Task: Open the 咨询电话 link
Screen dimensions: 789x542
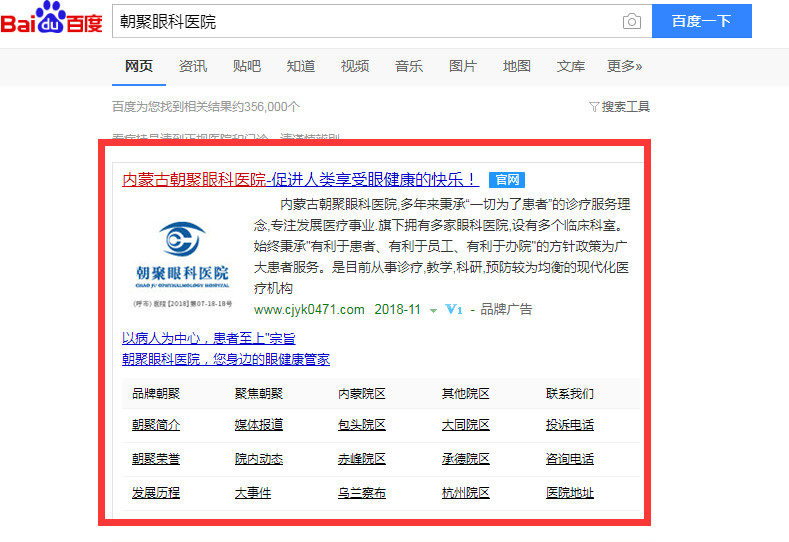Action: pos(570,459)
